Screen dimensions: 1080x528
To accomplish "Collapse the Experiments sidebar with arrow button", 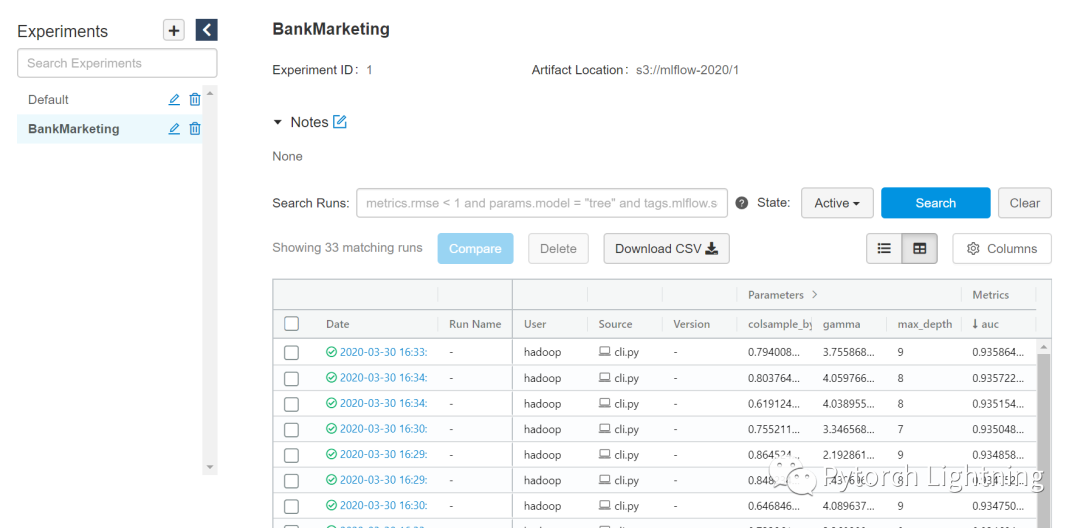I will click(x=207, y=30).
